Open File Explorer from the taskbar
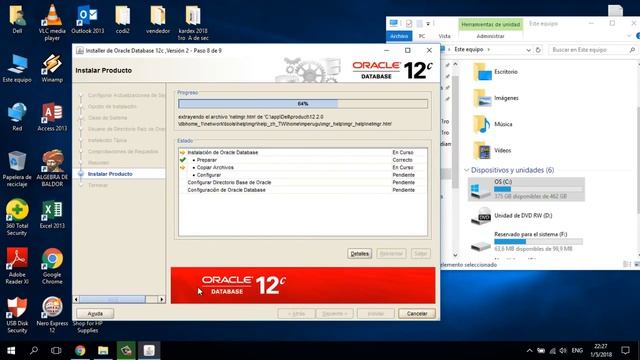 103,350
